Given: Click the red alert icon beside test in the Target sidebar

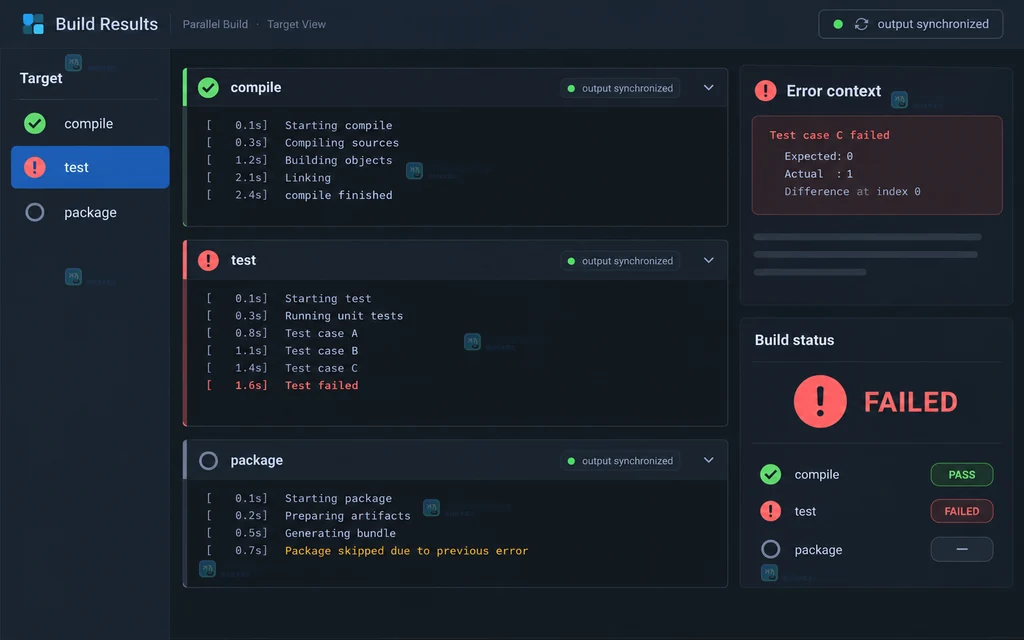Looking at the screenshot, I should (35, 167).
